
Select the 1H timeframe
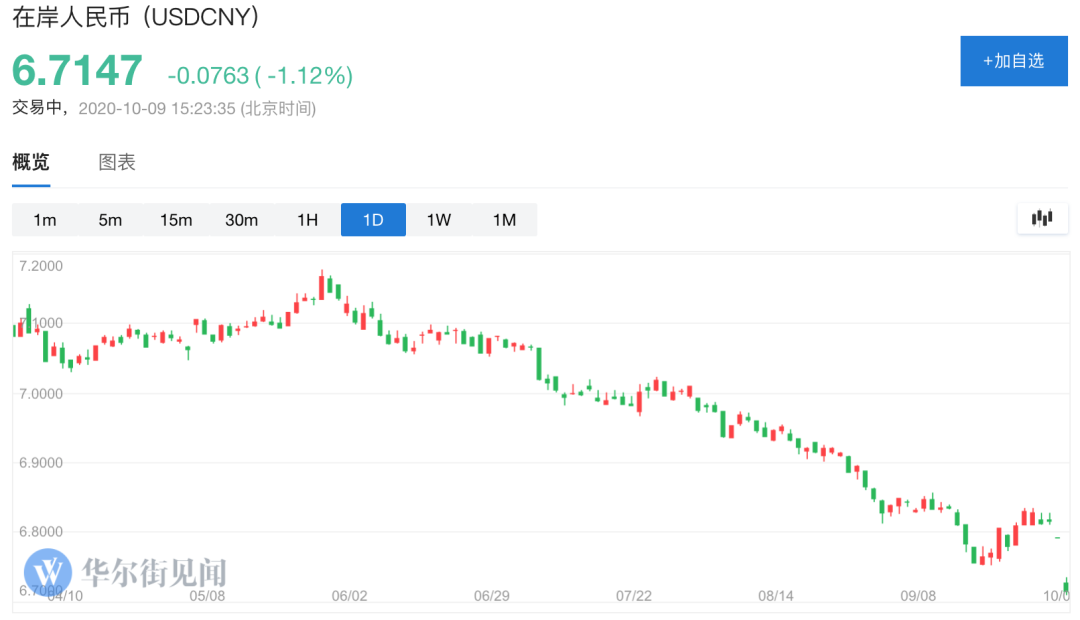click(307, 220)
